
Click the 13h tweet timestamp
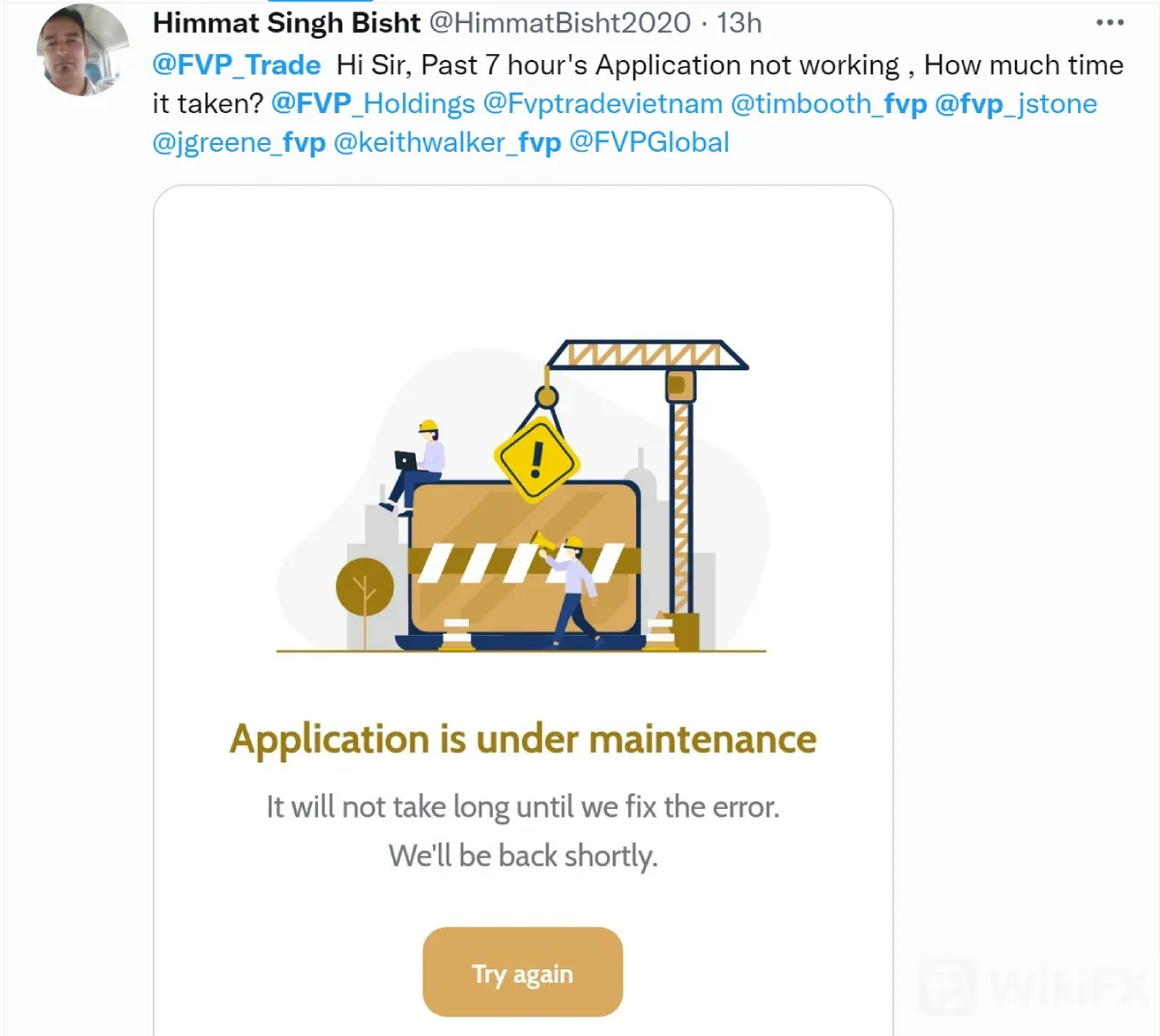pos(739,22)
